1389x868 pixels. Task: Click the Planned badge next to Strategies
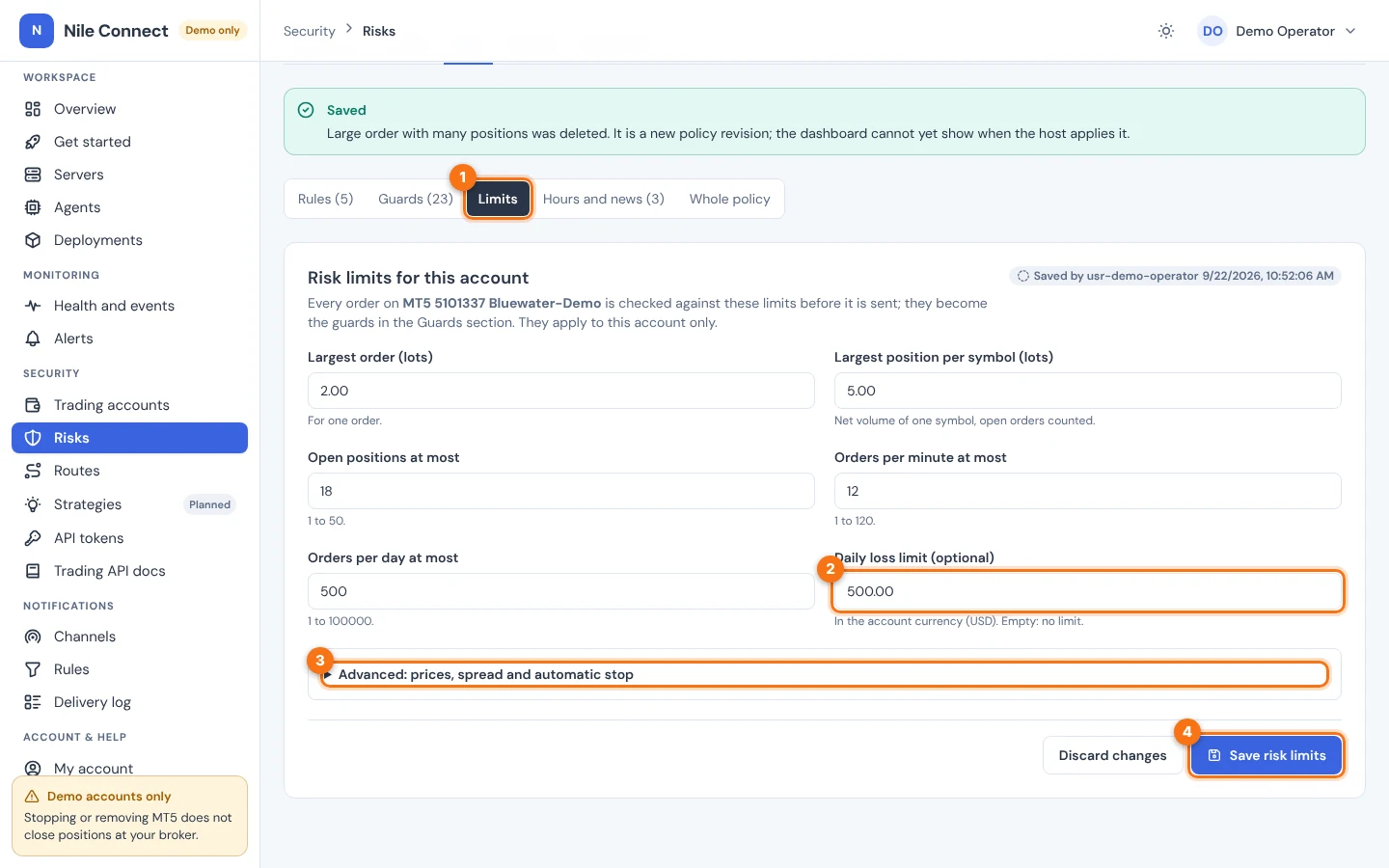tap(209, 504)
